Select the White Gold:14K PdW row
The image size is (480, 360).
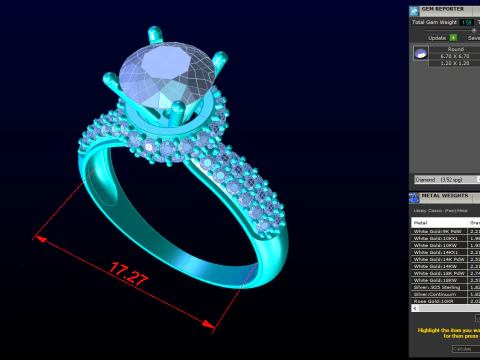pos(446,259)
